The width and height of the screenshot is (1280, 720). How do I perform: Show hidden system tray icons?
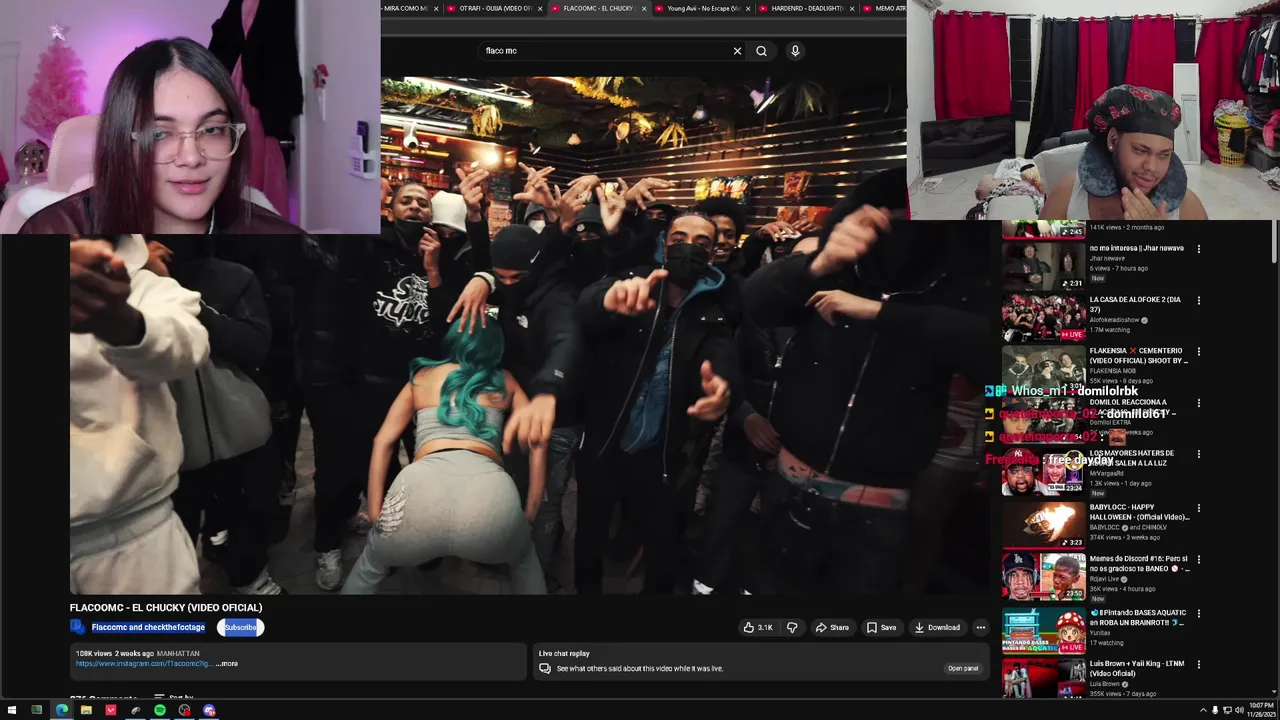(1203, 710)
